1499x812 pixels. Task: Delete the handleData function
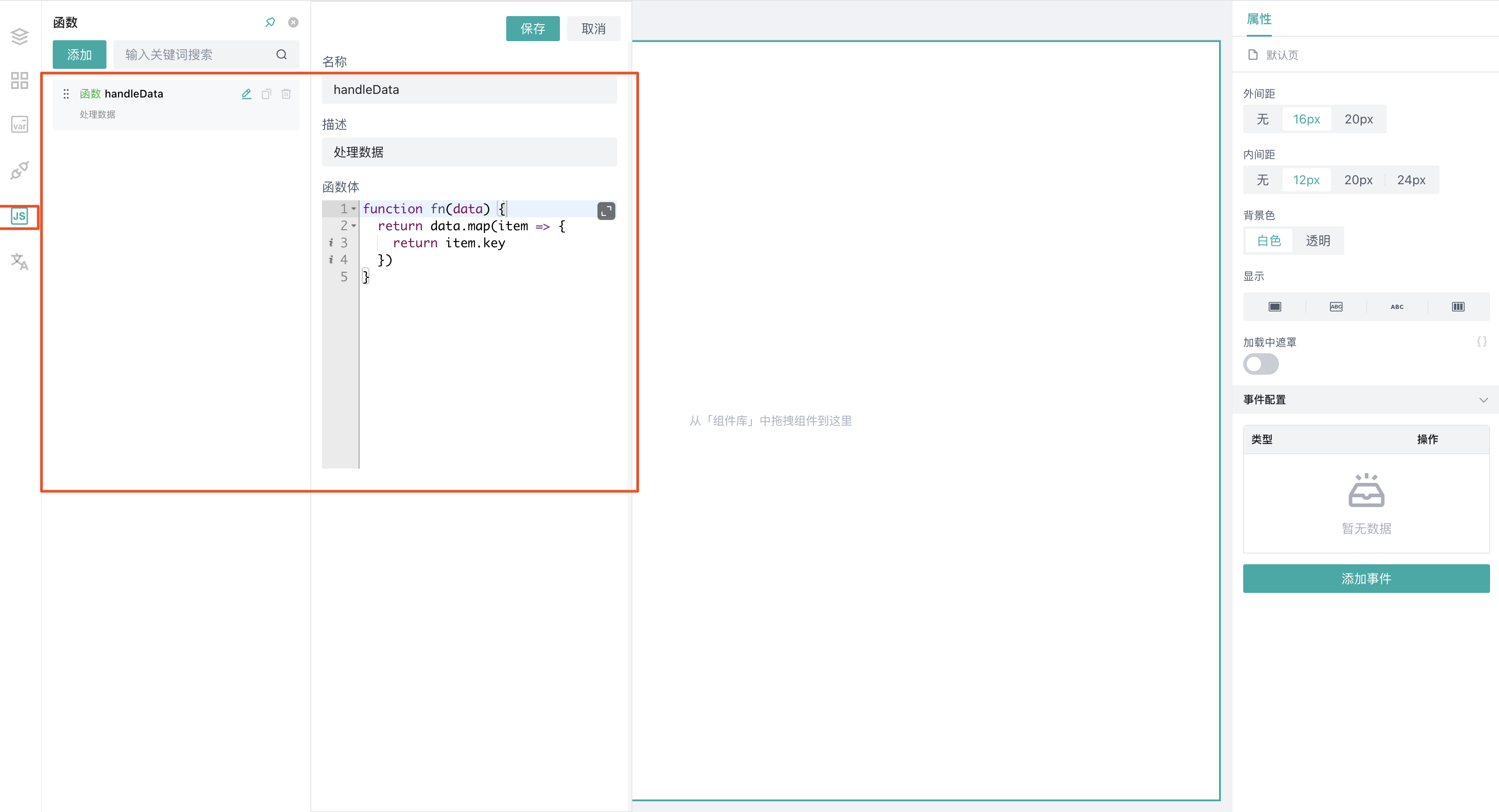(x=286, y=93)
